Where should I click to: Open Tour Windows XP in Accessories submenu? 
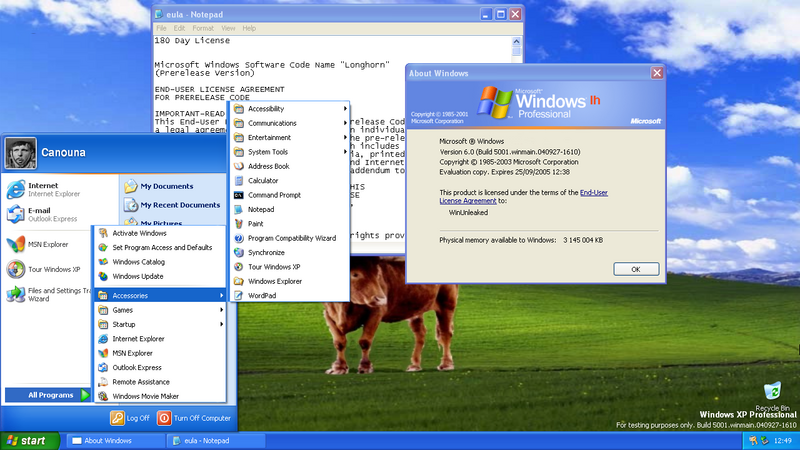click(x=290, y=267)
